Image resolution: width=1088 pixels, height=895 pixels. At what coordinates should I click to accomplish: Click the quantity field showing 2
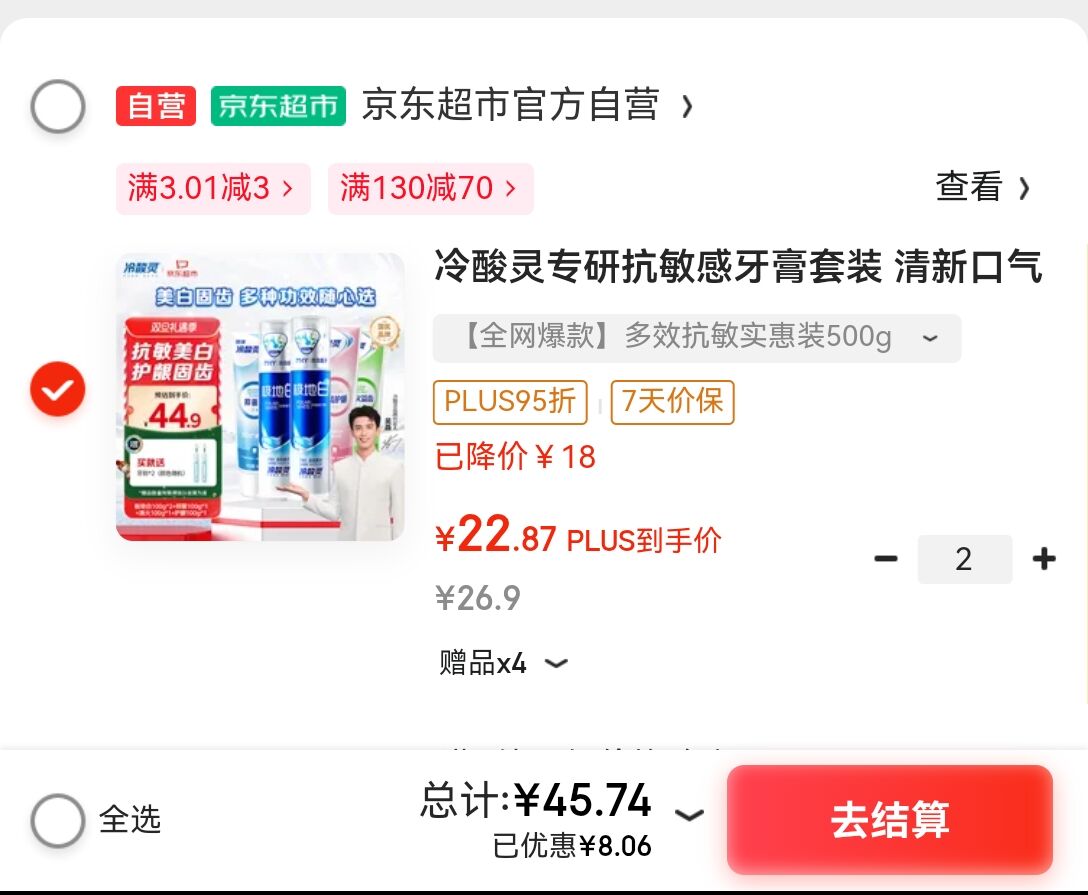tap(964, 559)
